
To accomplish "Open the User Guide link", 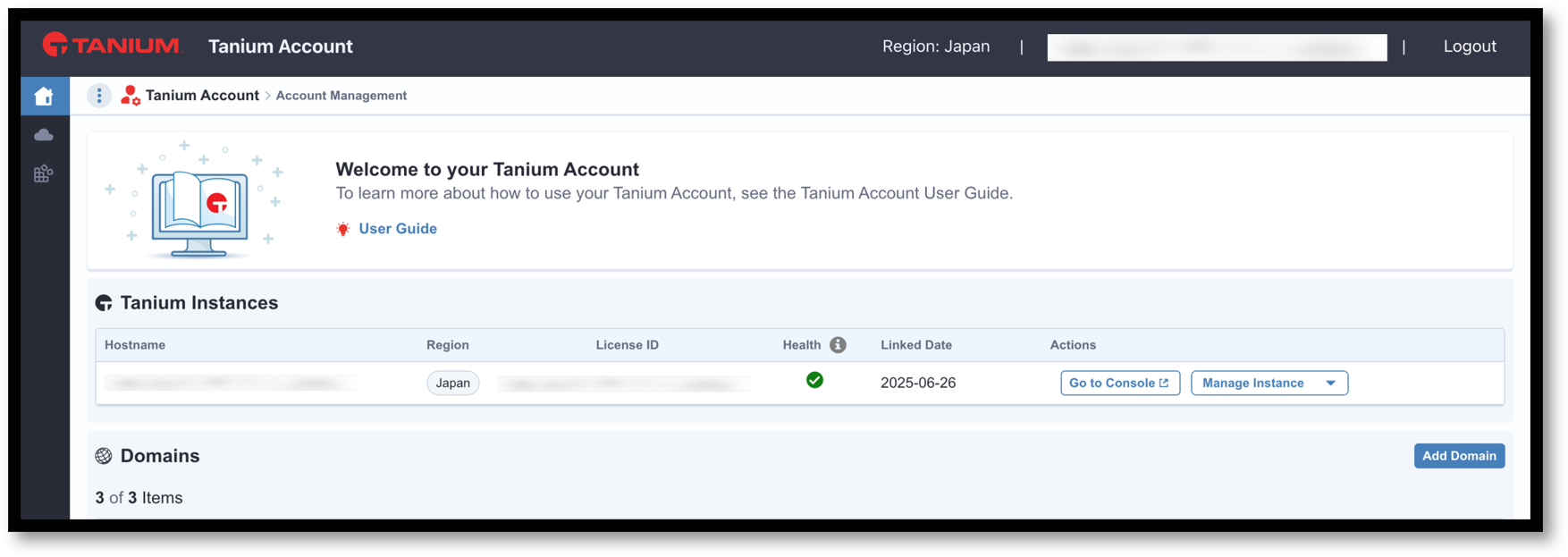I will pos(398,229).
